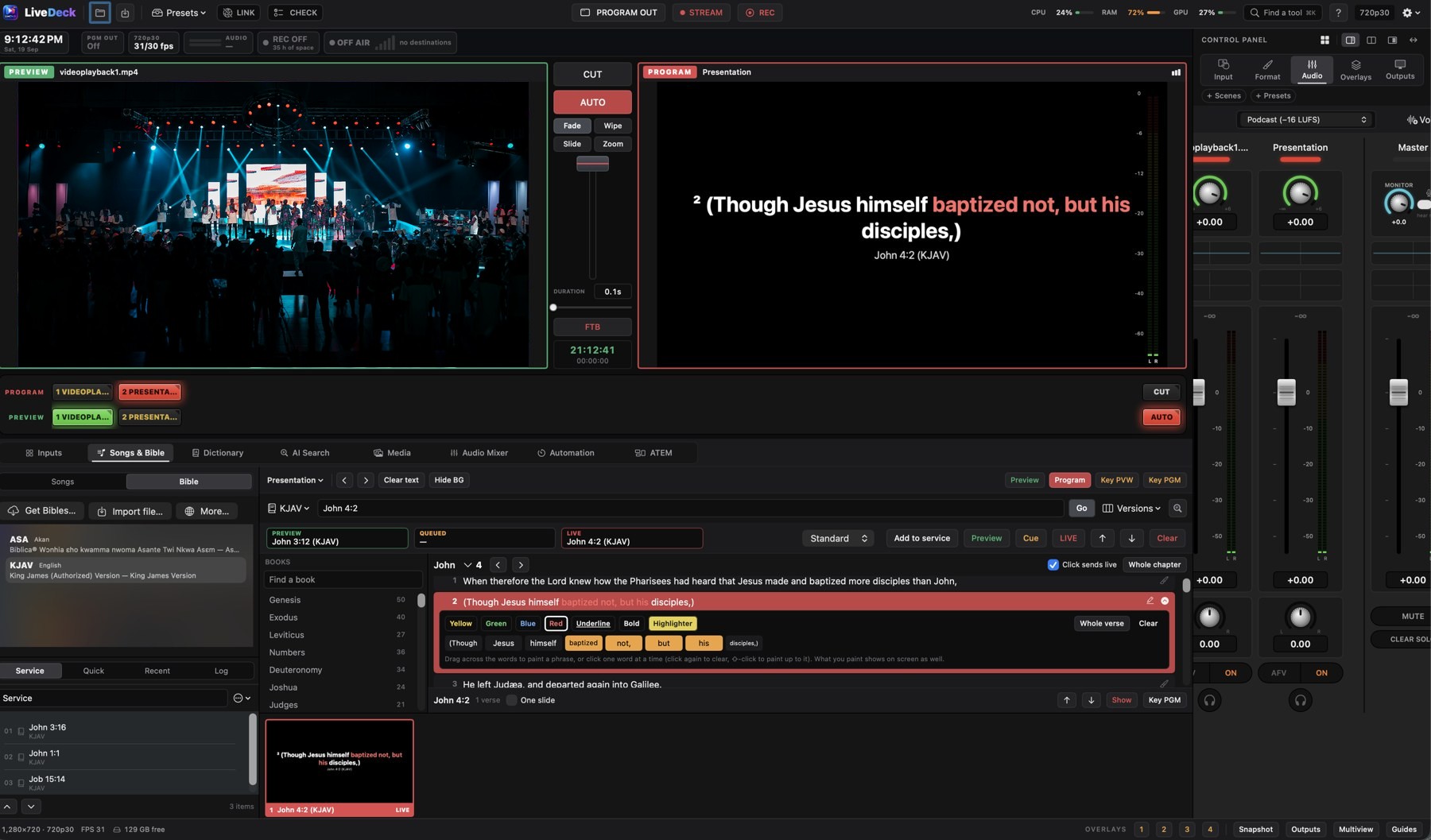Collapse verse 2 editor with round chevron
1431x840 pixels.
pos(1165,601)
